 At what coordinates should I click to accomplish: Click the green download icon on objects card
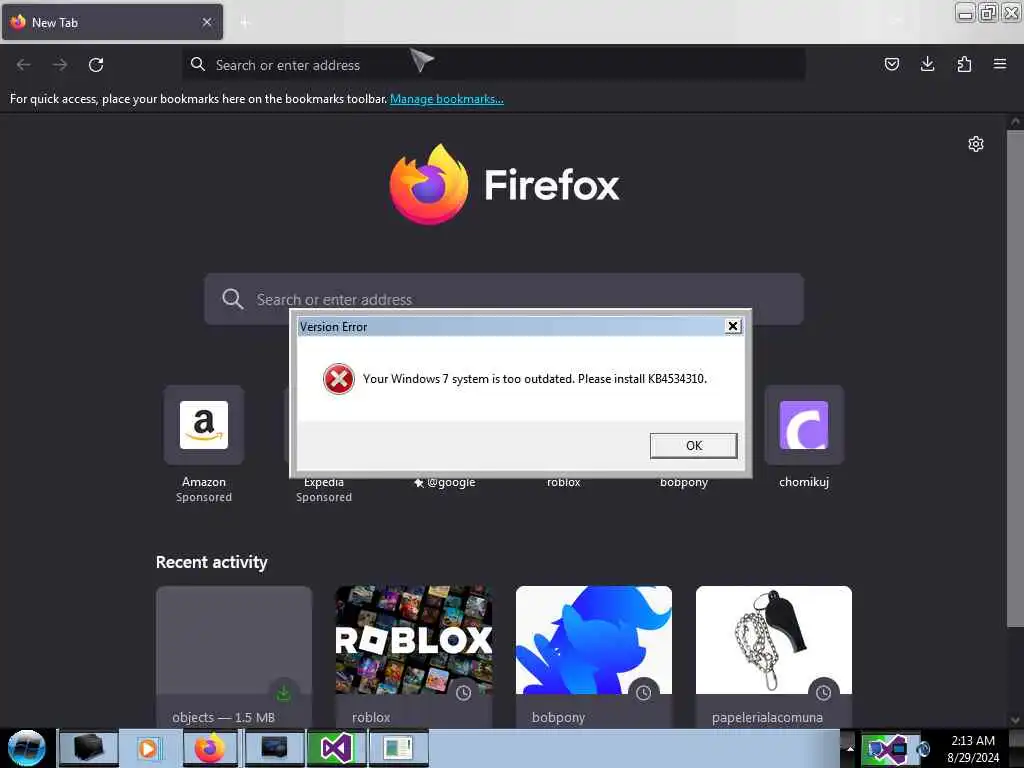coord(283,692)
